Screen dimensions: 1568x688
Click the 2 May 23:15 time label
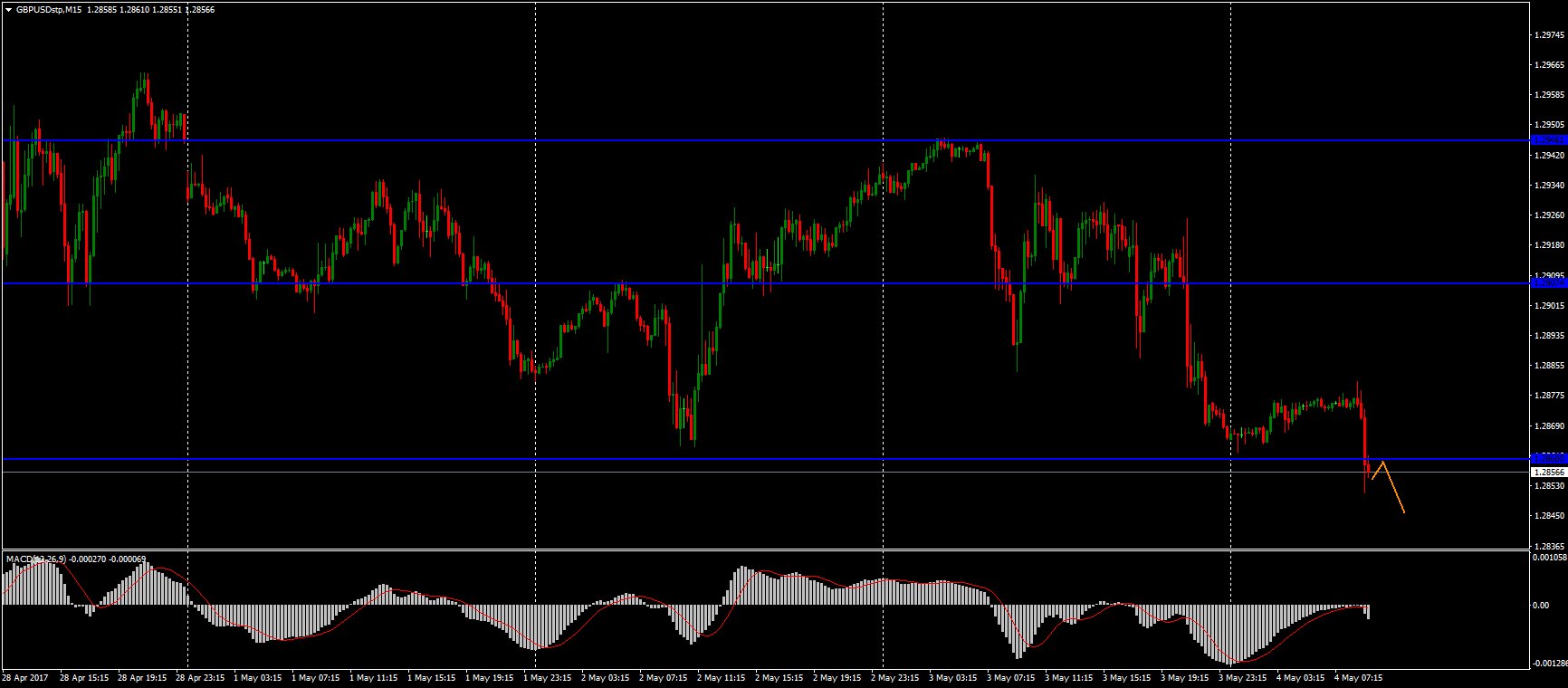point(894,677)
